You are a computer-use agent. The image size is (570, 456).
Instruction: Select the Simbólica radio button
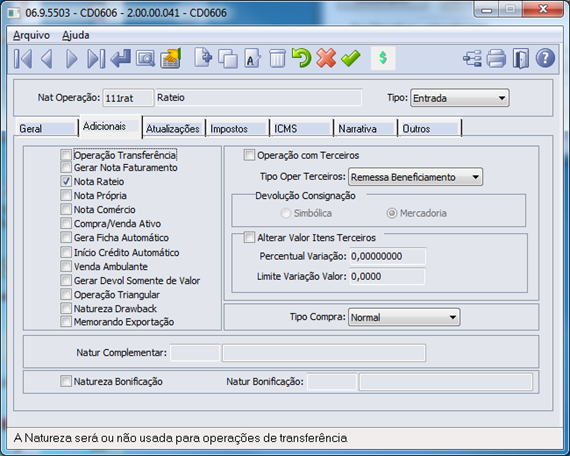286,213
